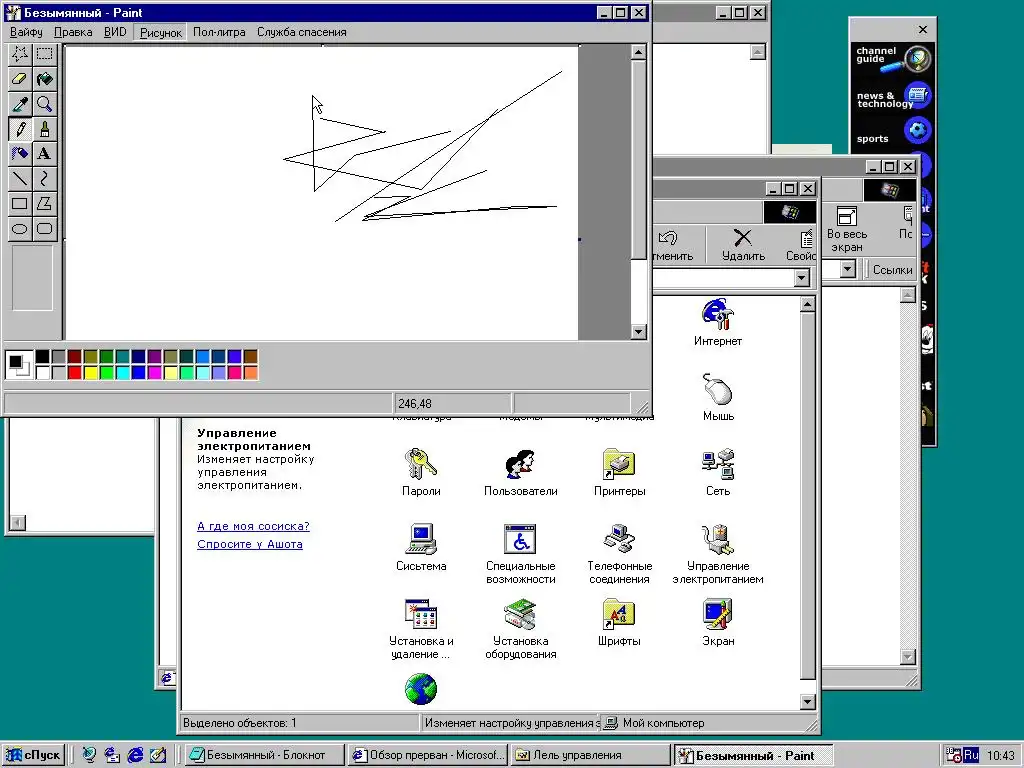
Task: Pick the bright red color swatch
Action: [x=74, y=373]
